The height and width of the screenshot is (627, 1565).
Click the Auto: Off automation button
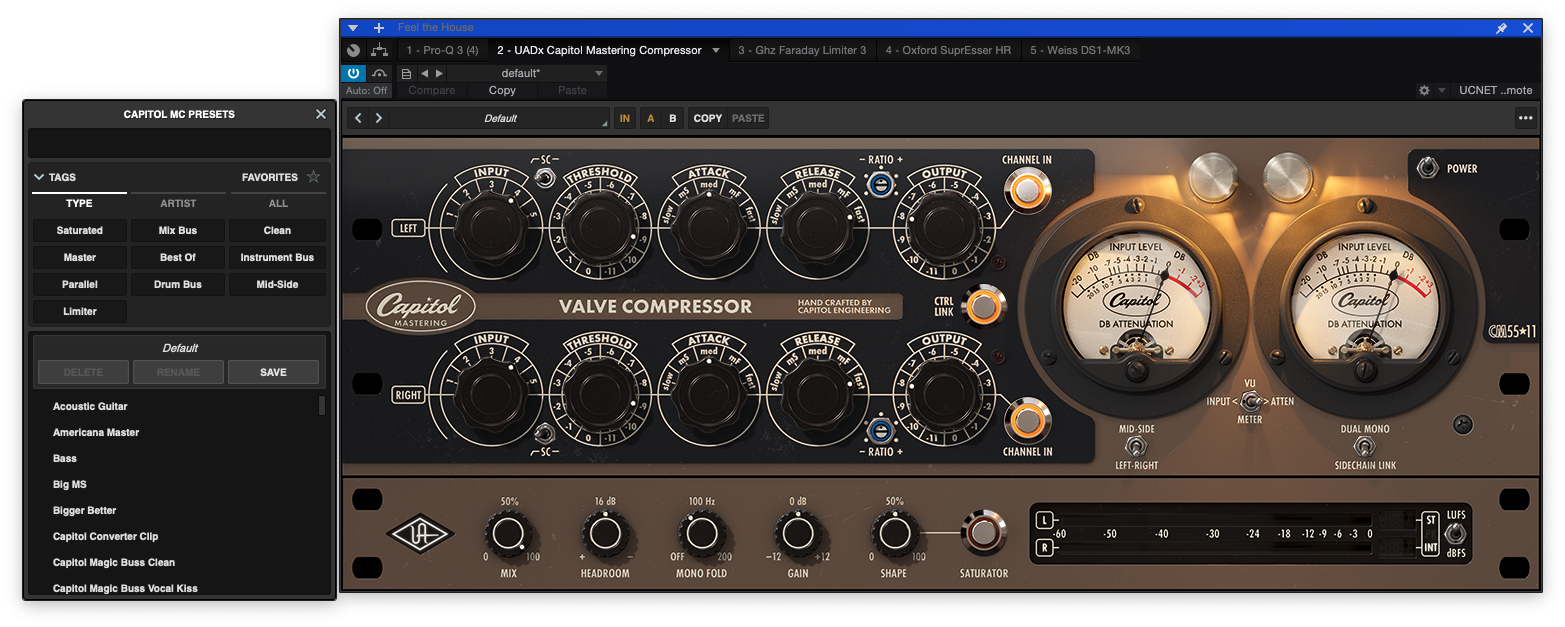point(367,90)
